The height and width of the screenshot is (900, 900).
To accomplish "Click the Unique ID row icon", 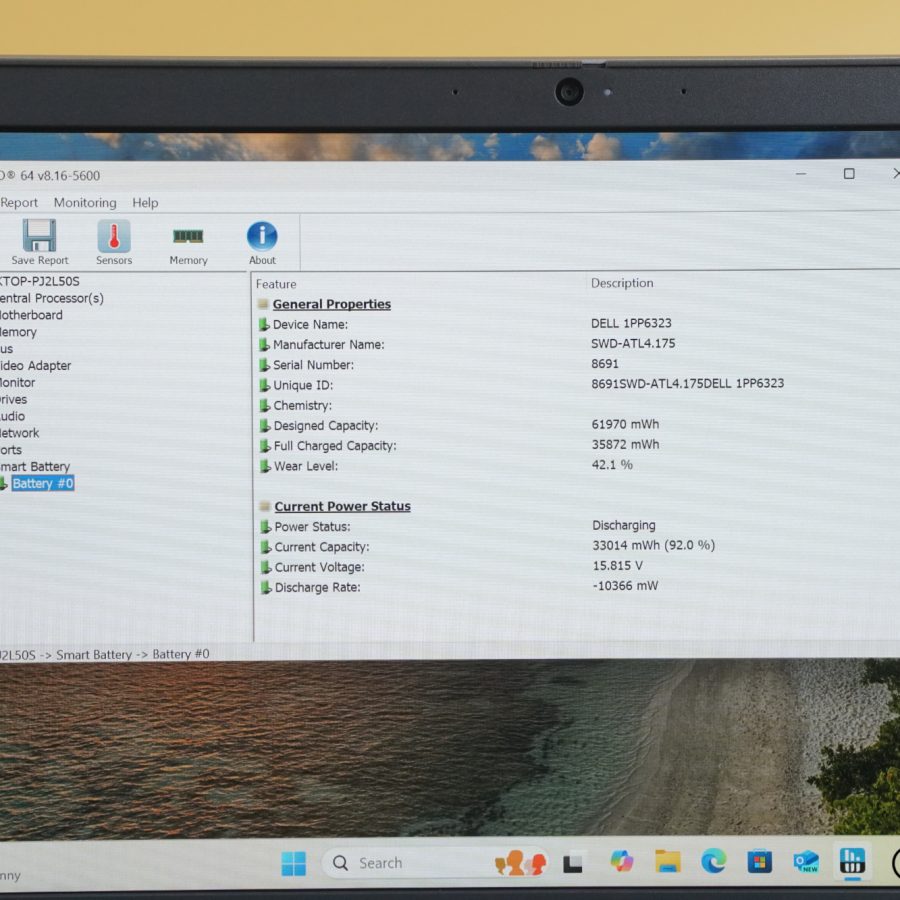I will [265, 385].
